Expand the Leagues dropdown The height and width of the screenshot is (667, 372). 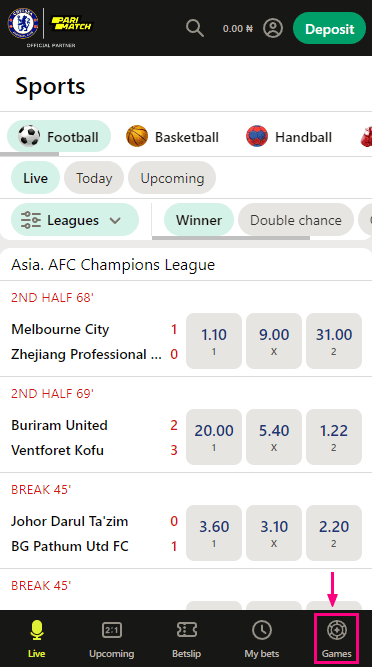pyautogui.click(x=75, y=220)
